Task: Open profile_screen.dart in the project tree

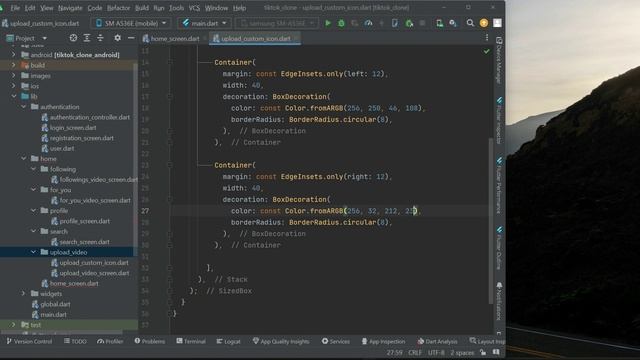Action: coord(84,221)
